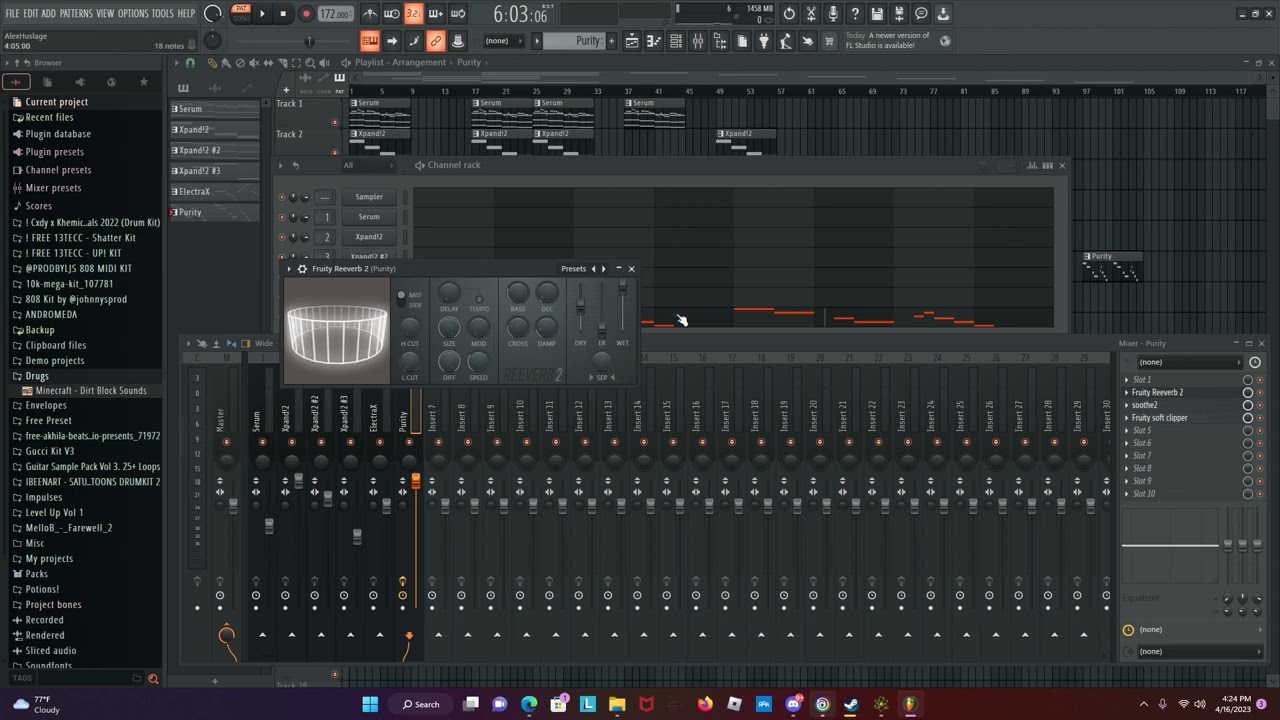Click the metronome icon in the toolbar

point(370,14)
